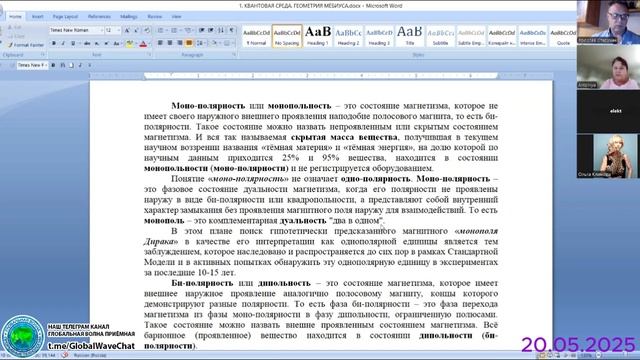The width and height of the screenshot is (640, 360).
Task: Click the Copy command in Clipboard group
Action: click(16, 36)
